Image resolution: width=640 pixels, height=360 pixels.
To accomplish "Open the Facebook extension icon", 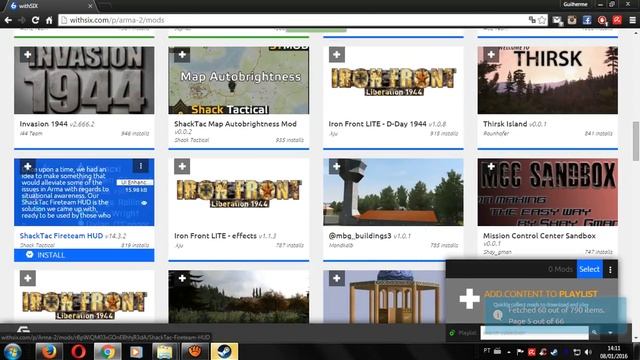I will click(587, 20).
